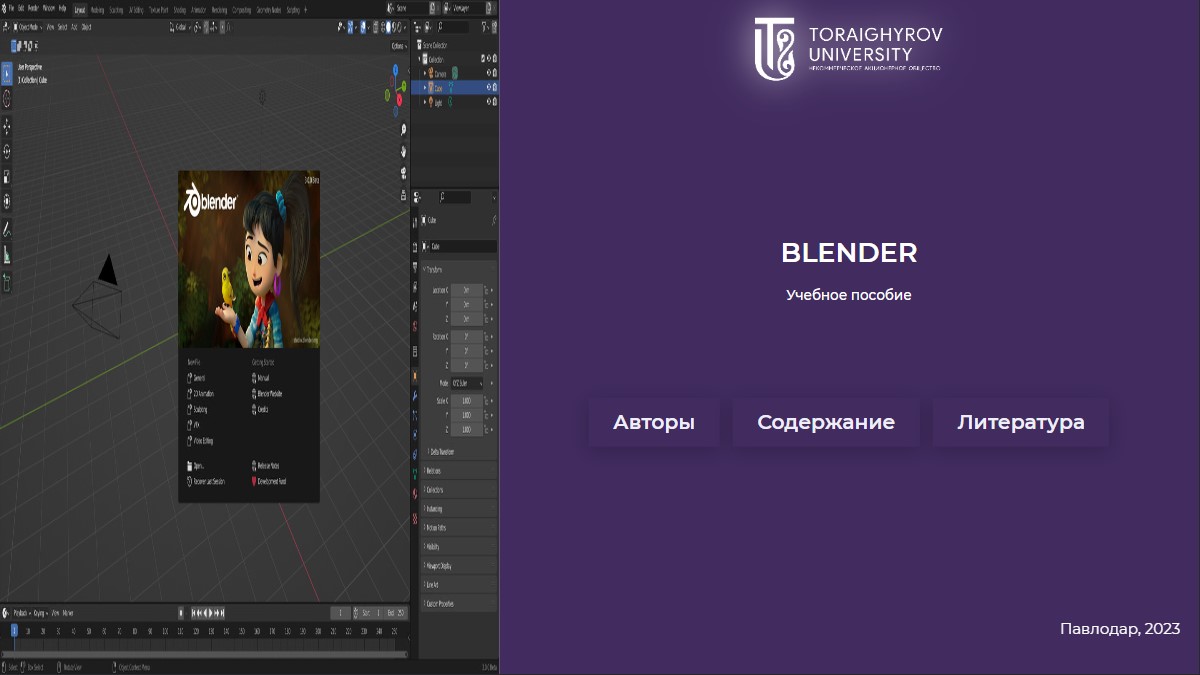
Task: Switch to the Modeling workspace tab
Action: (x=100, y=9)
